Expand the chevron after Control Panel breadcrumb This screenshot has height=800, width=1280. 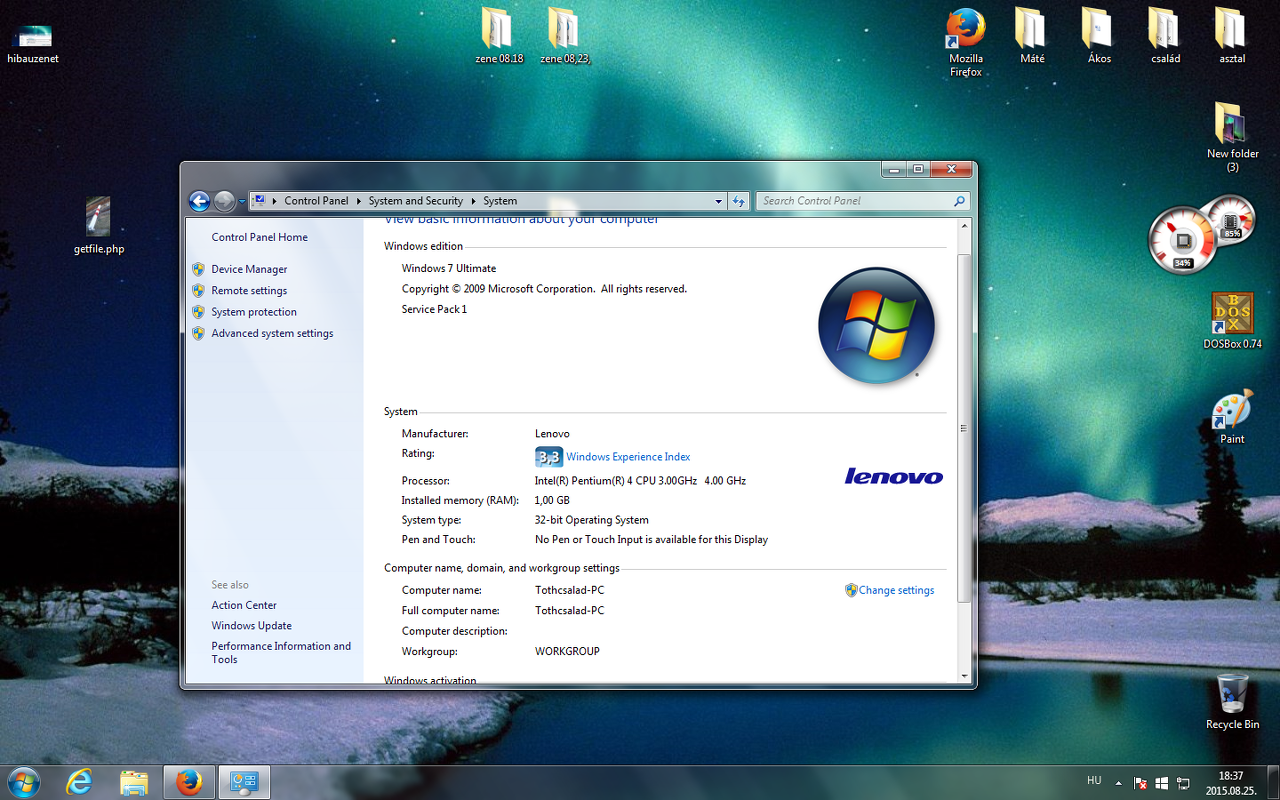[358, 201]
